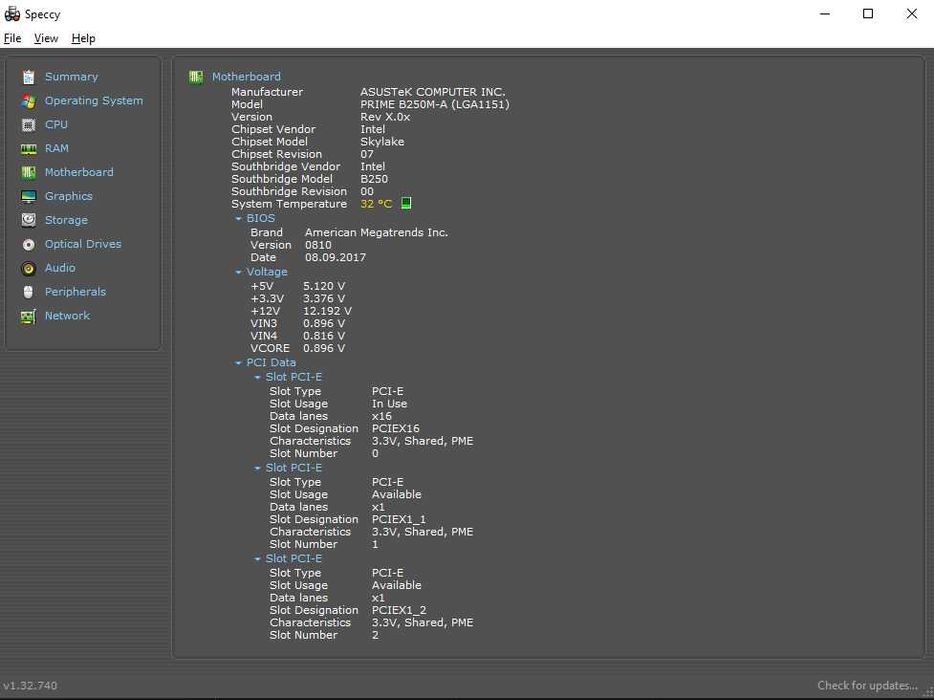Open the Summary section

pyautogui.click(x=71, y=77)
